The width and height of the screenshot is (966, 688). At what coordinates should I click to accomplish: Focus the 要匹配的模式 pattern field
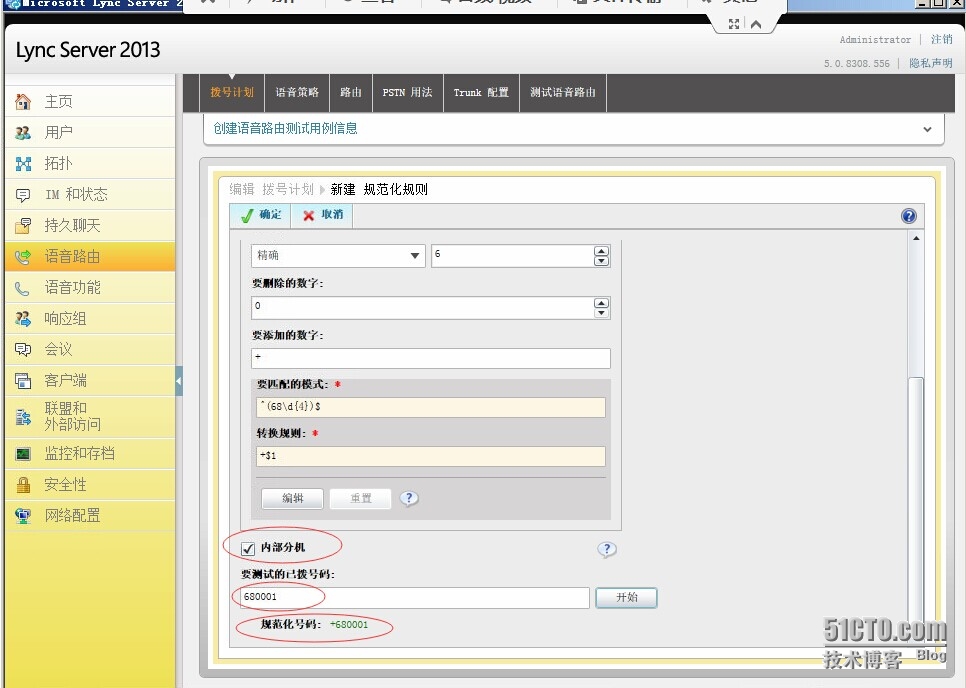pos(431,407)
